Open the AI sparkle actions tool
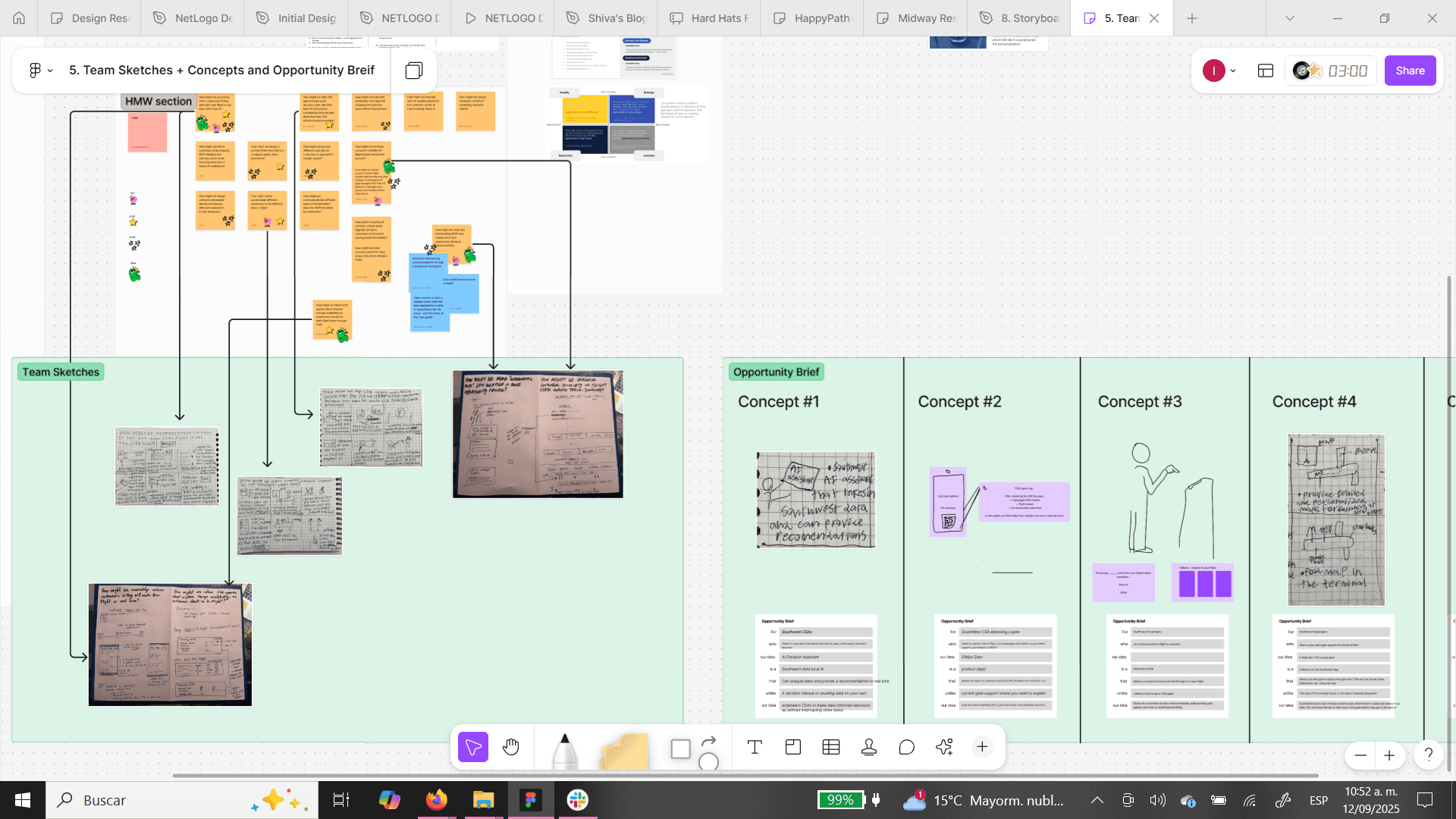Image resolution: width=1456 pixels, height=819 pixels. [x=944, y=748]
